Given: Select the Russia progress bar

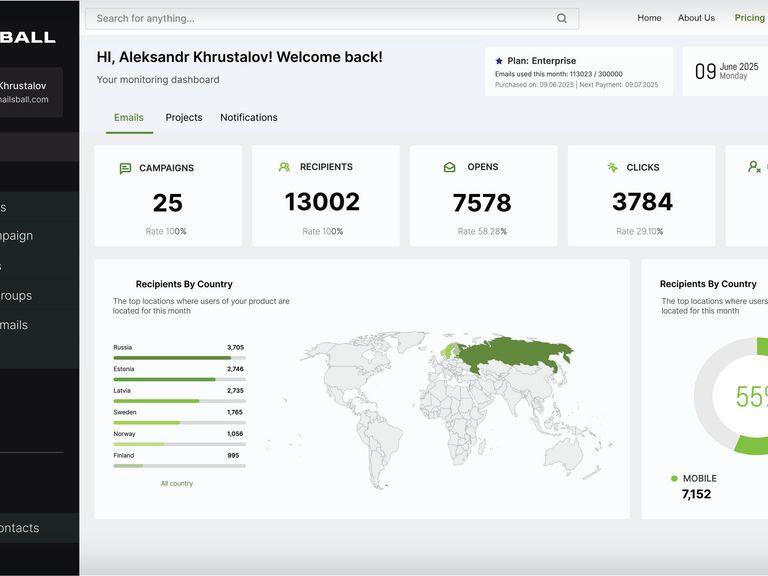Looking at the screenshot, I should tap(179, 358).
